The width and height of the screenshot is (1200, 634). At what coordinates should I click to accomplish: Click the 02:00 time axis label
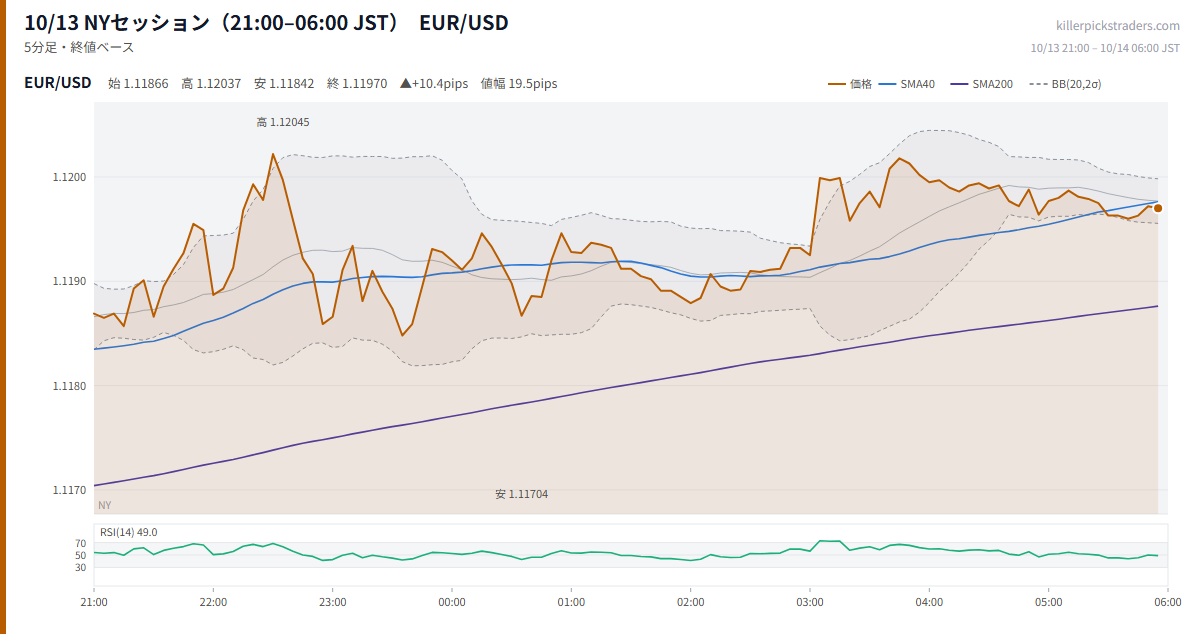pos(690,602)
